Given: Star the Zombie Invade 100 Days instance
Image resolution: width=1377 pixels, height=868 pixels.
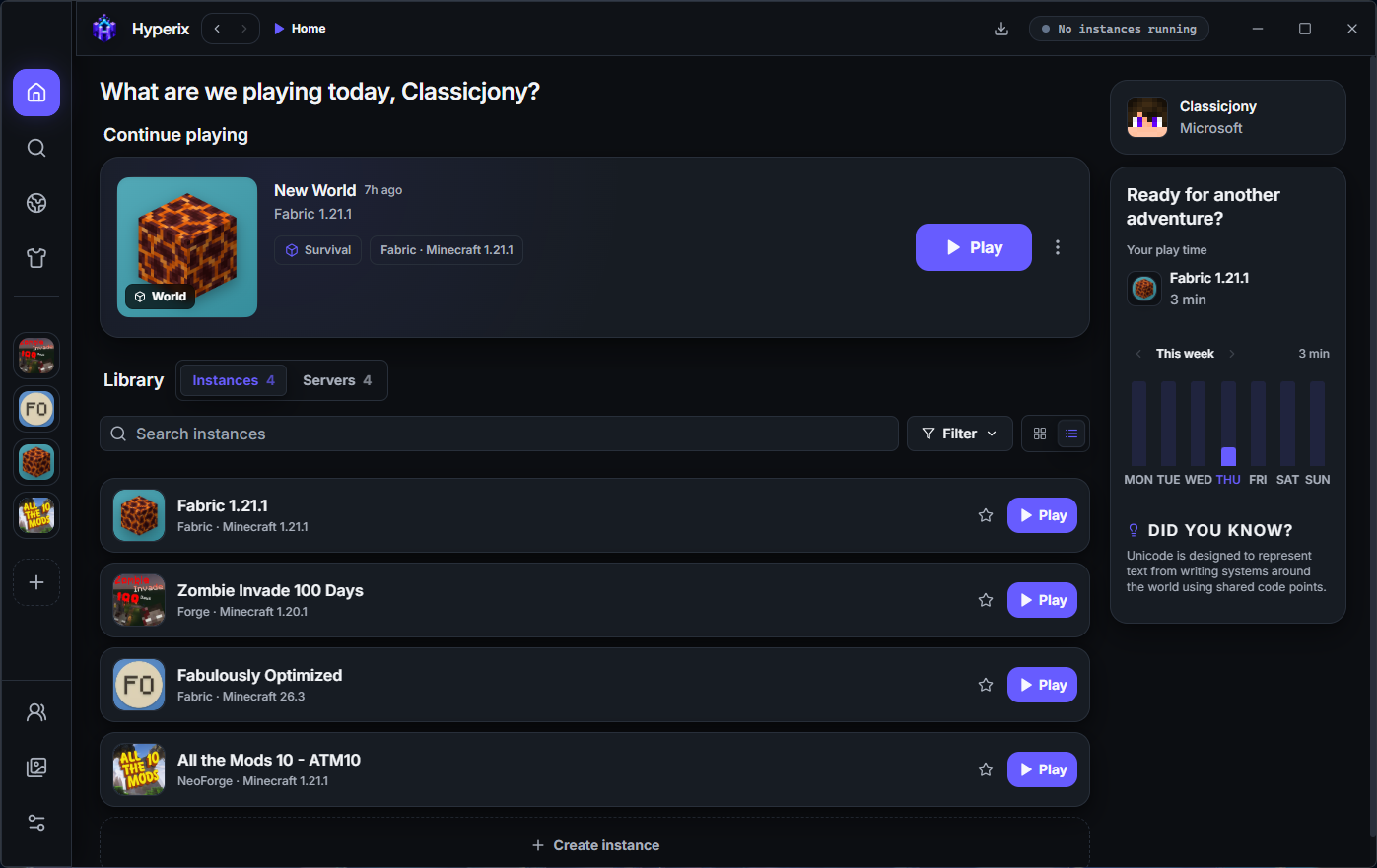Looking at the screenshot, I should (986, 600).
